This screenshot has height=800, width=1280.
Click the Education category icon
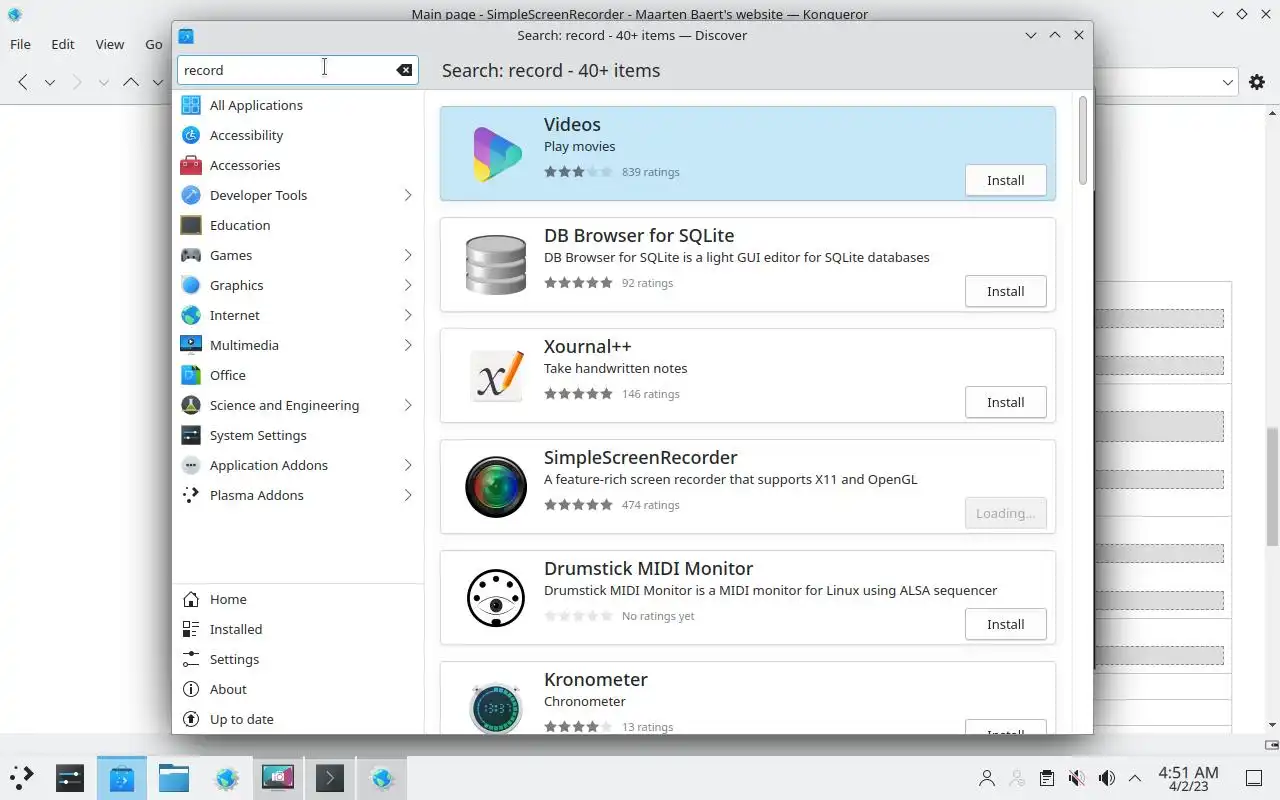coord(191,225)
